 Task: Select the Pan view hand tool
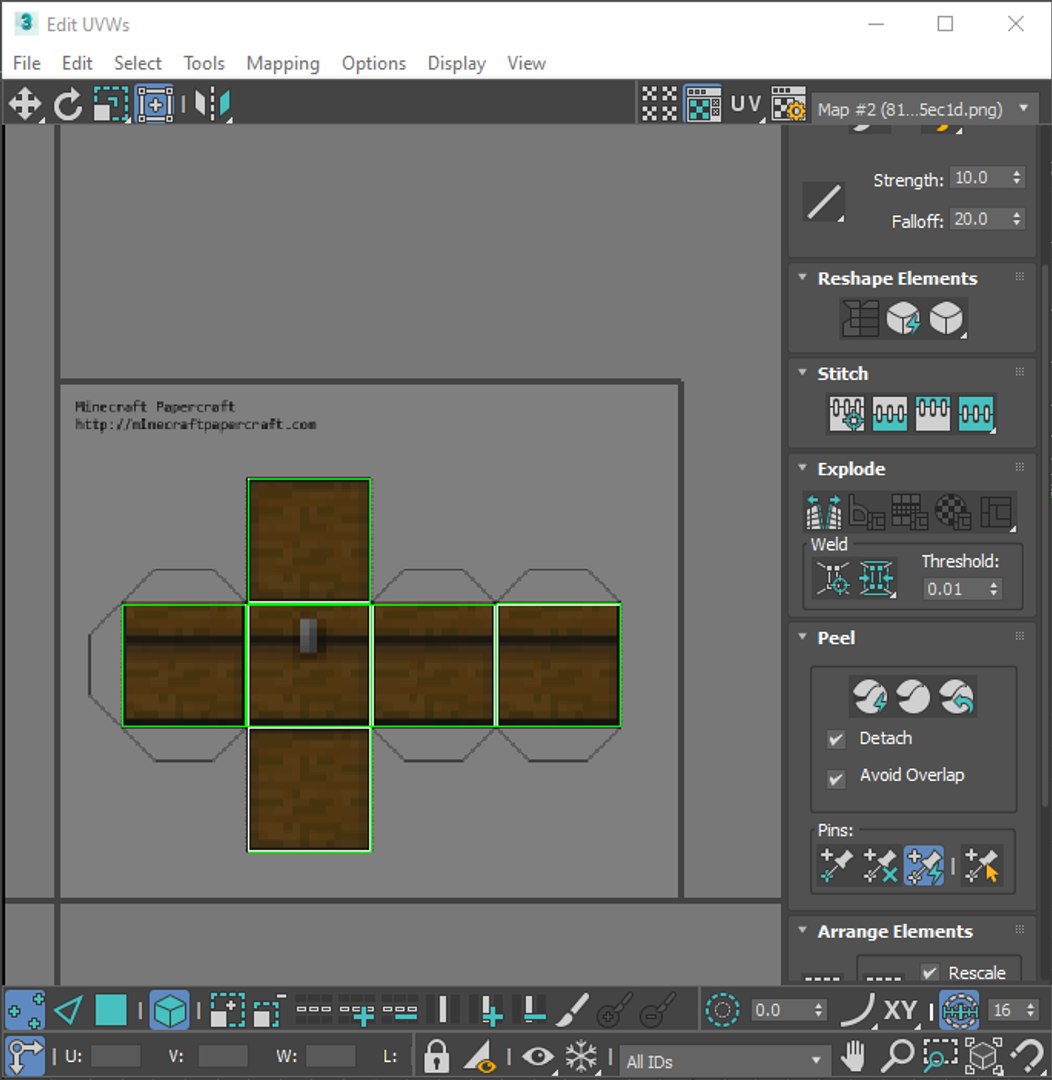854,1055
